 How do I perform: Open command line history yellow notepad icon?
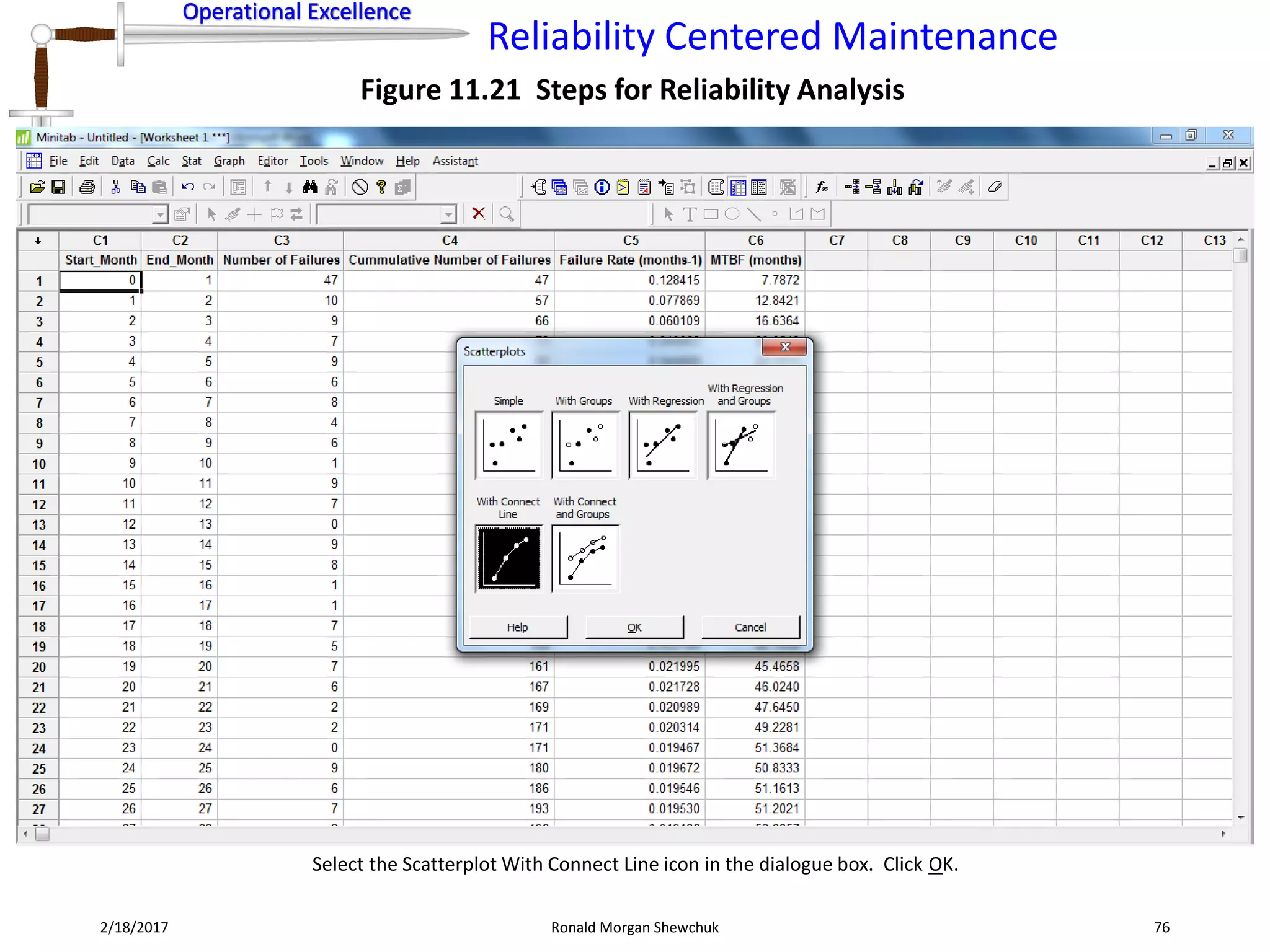pyautogui.click(x=623, y=187)
